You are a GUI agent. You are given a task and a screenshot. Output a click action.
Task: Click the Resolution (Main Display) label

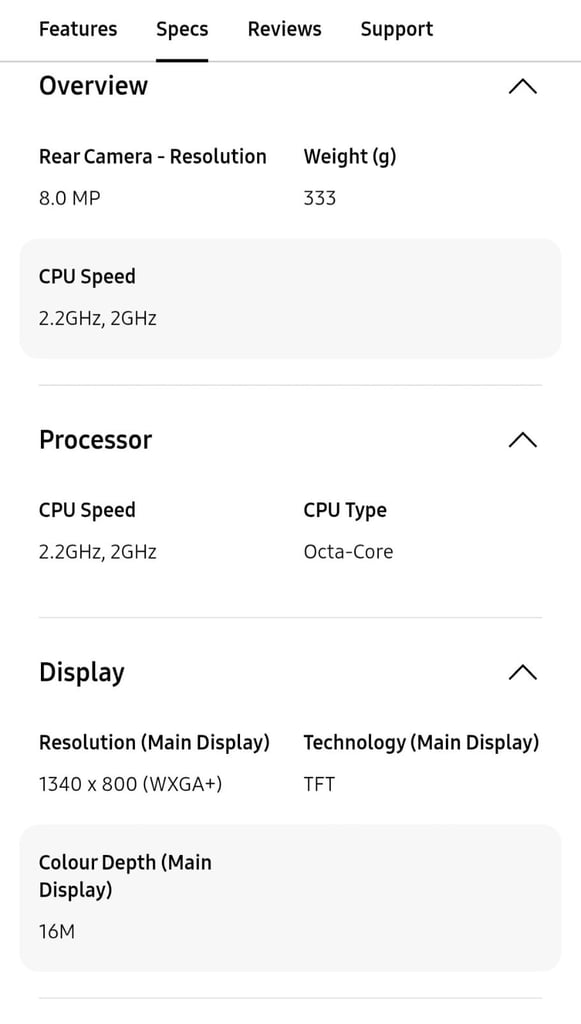[154, 743]
